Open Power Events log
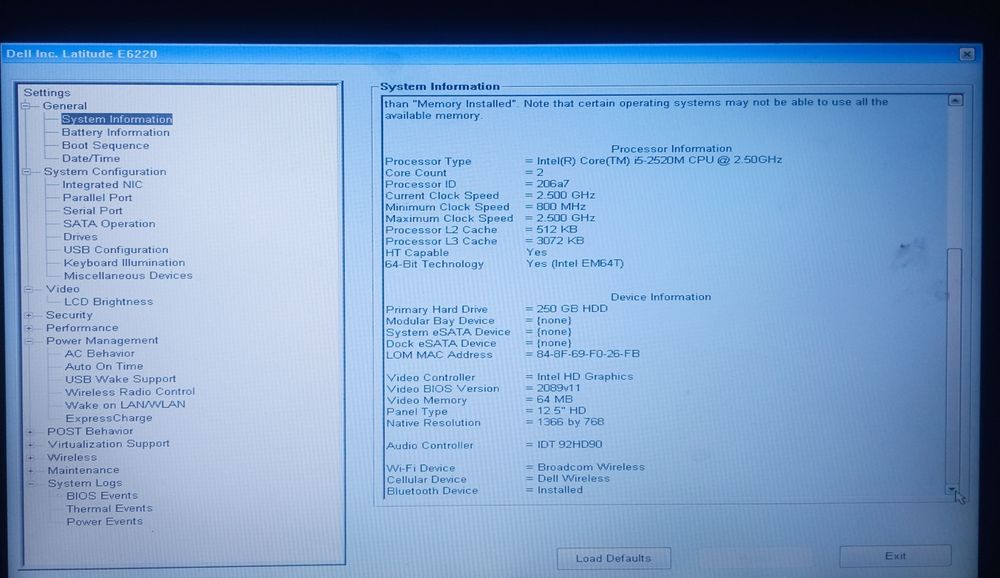Image resolution: width=1000 pixels, height=578 pixels. coord(105,522)
